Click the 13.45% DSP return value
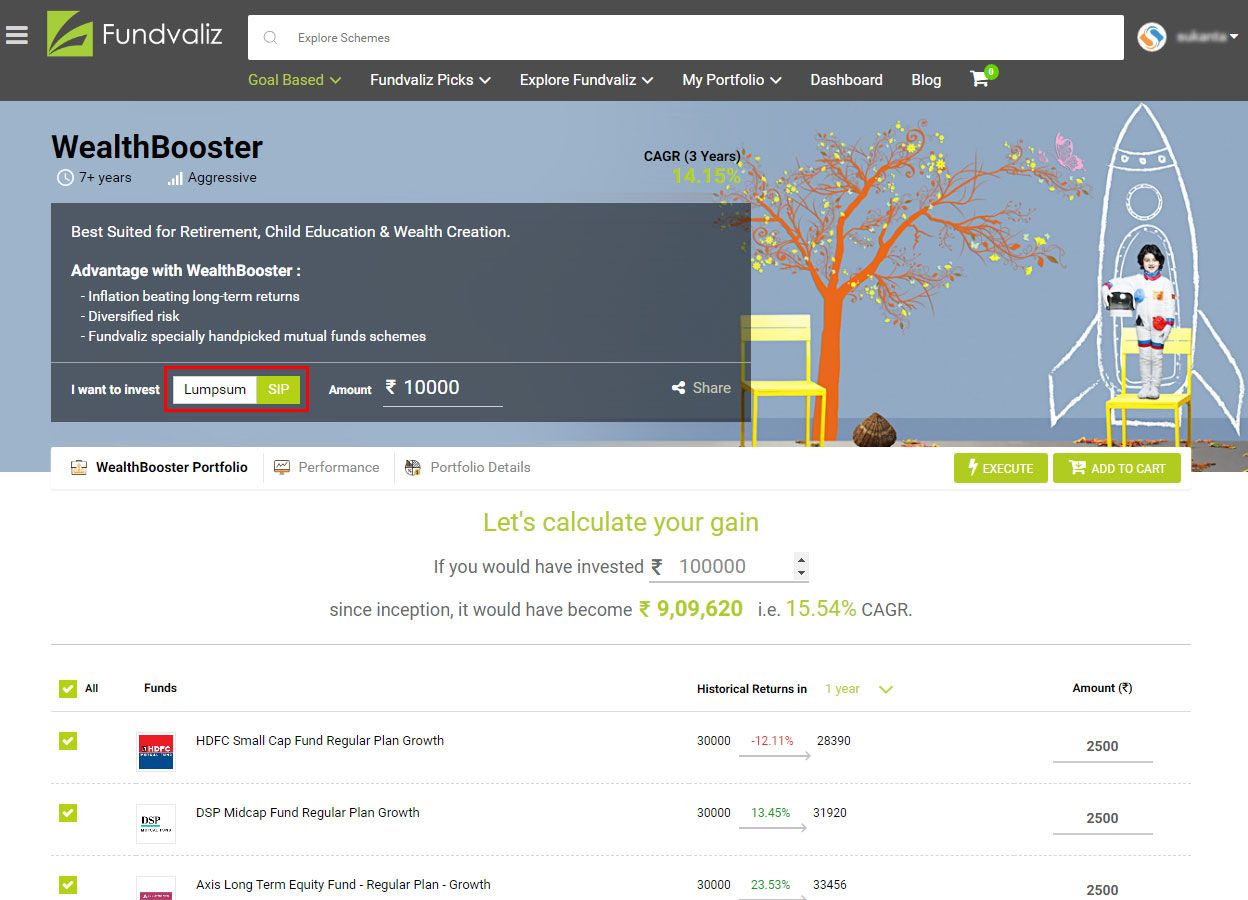1248x900 pixels. [771, 813]
